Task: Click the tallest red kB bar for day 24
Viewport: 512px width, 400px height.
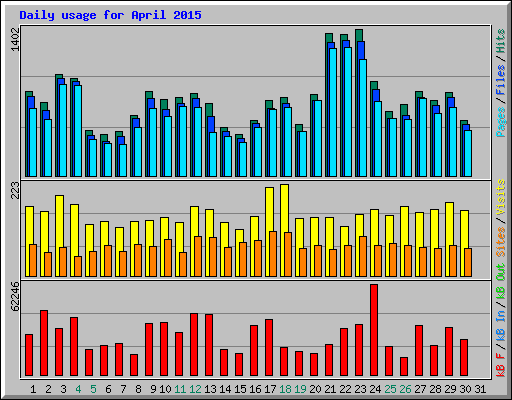Action: point(374,330)
